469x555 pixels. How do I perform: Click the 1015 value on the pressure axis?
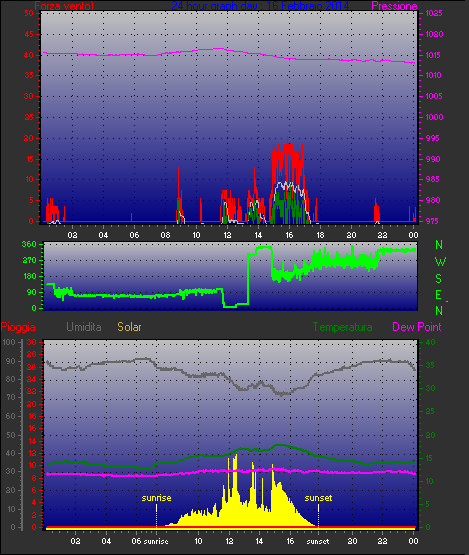(433, 55)
